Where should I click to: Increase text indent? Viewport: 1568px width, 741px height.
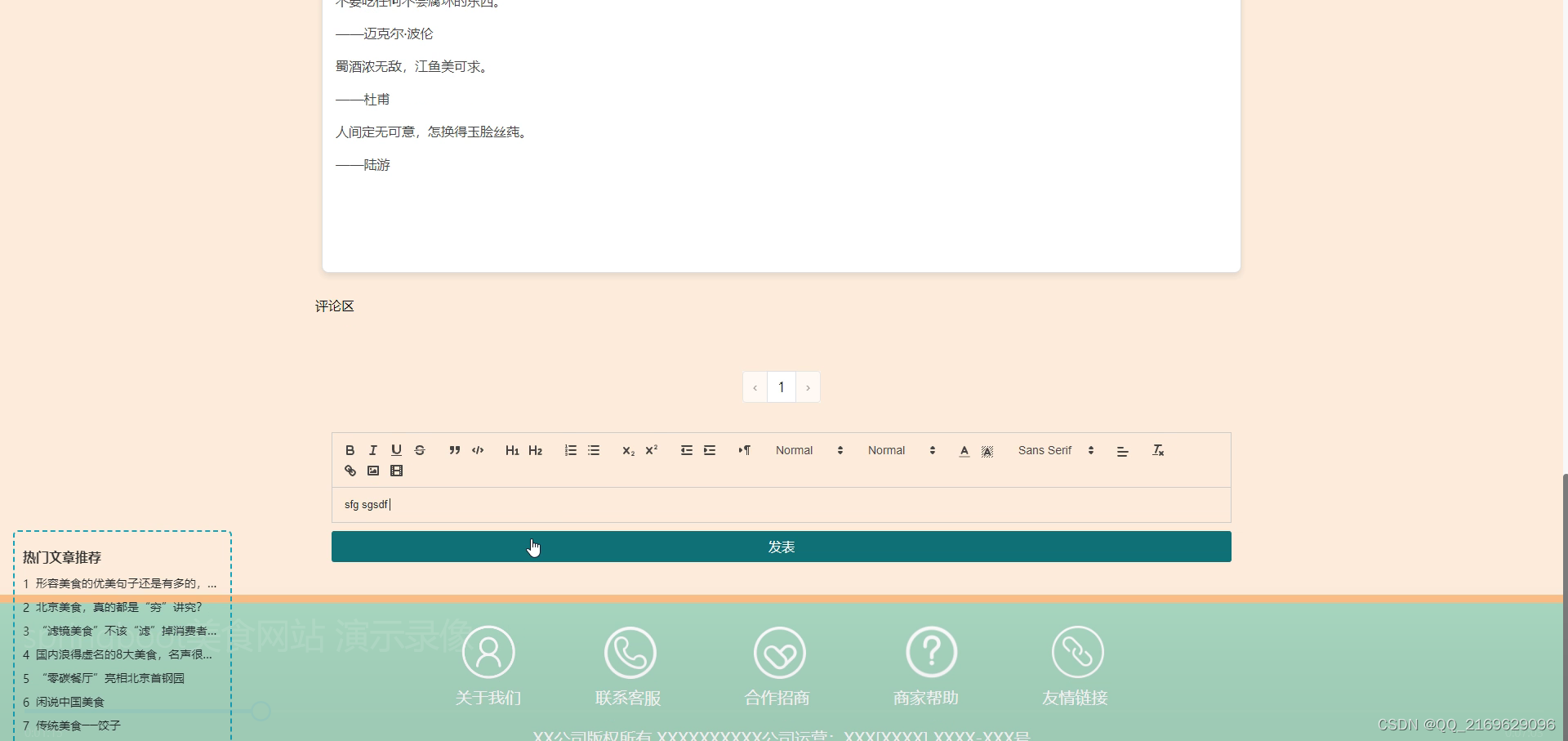[x=710, y=450]
